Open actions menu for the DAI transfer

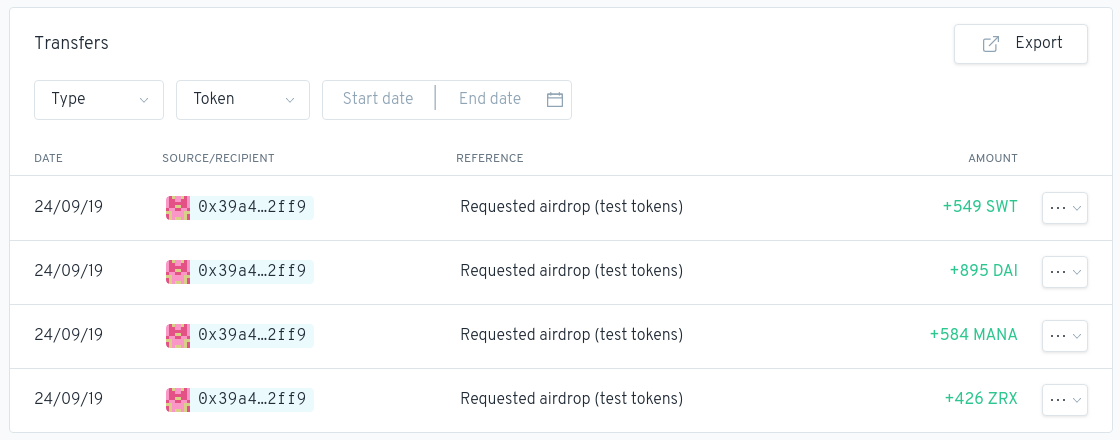click(x=1064, y=272)
